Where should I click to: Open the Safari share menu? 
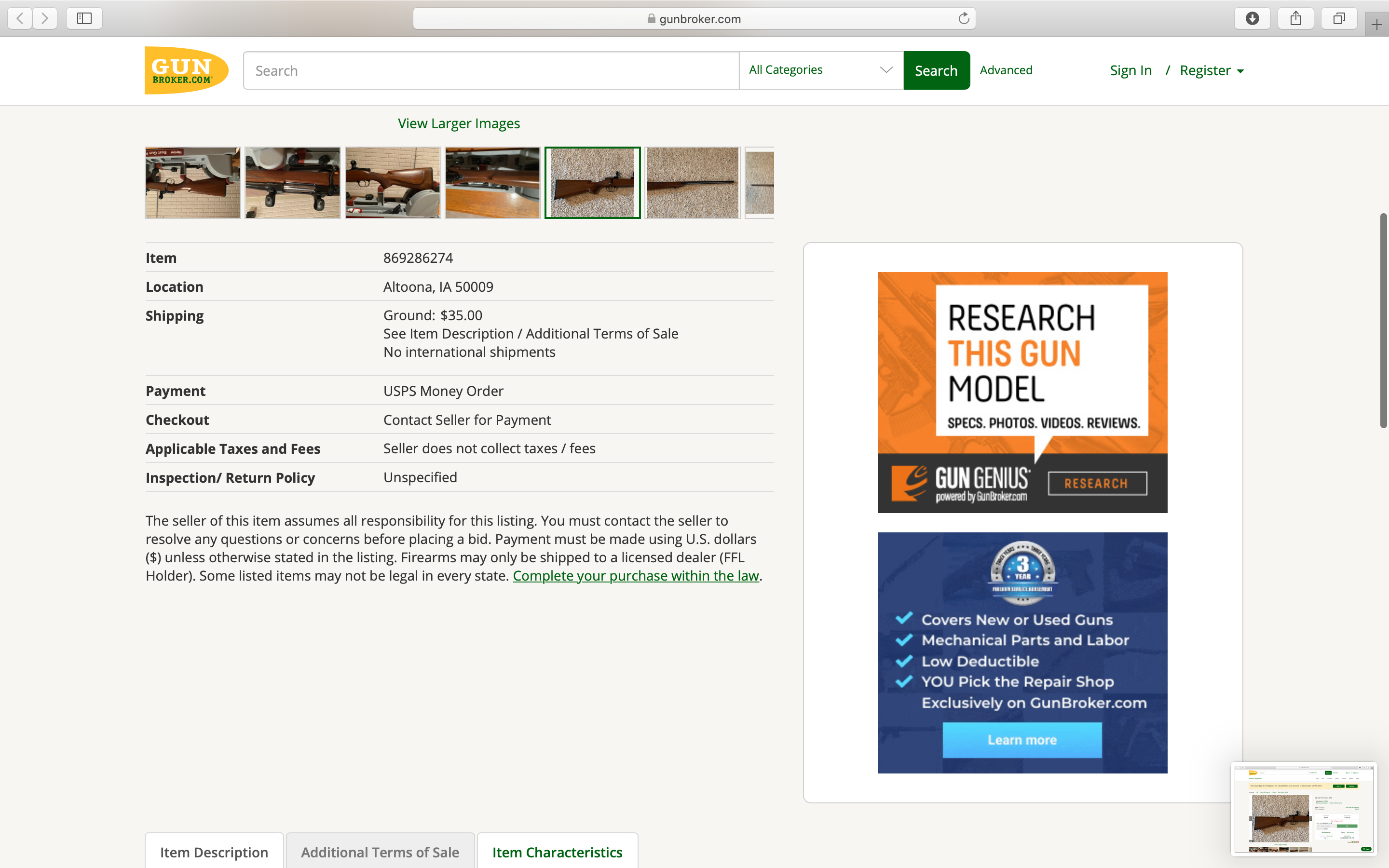pos(1295,18)
